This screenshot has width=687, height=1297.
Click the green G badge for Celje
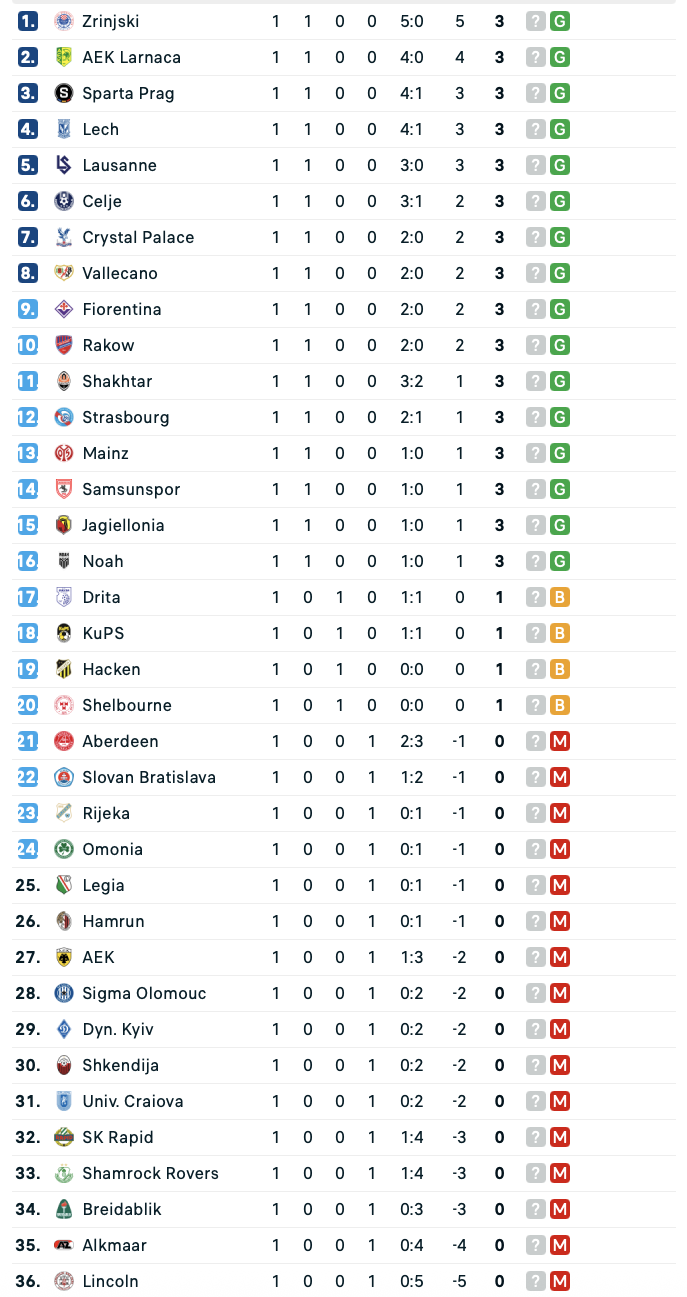(x=560, y=201)
